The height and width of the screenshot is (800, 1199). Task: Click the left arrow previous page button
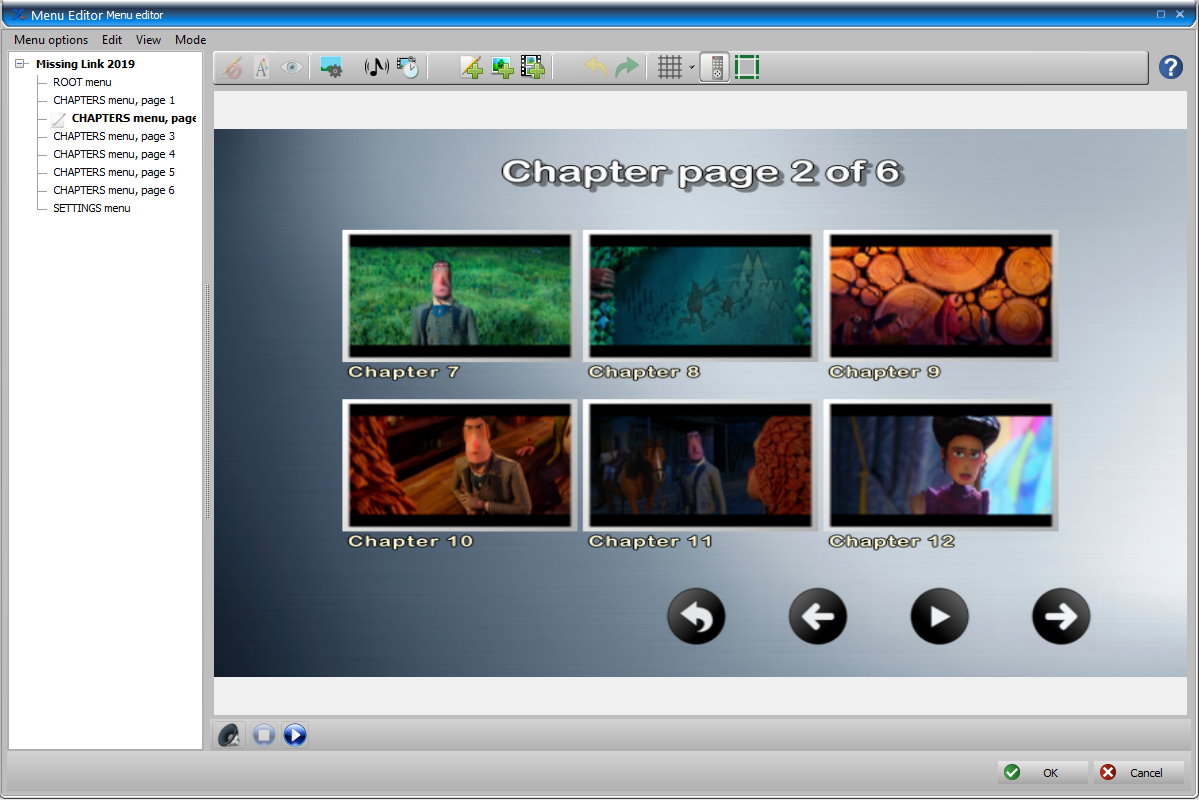[x=817, y=616]
